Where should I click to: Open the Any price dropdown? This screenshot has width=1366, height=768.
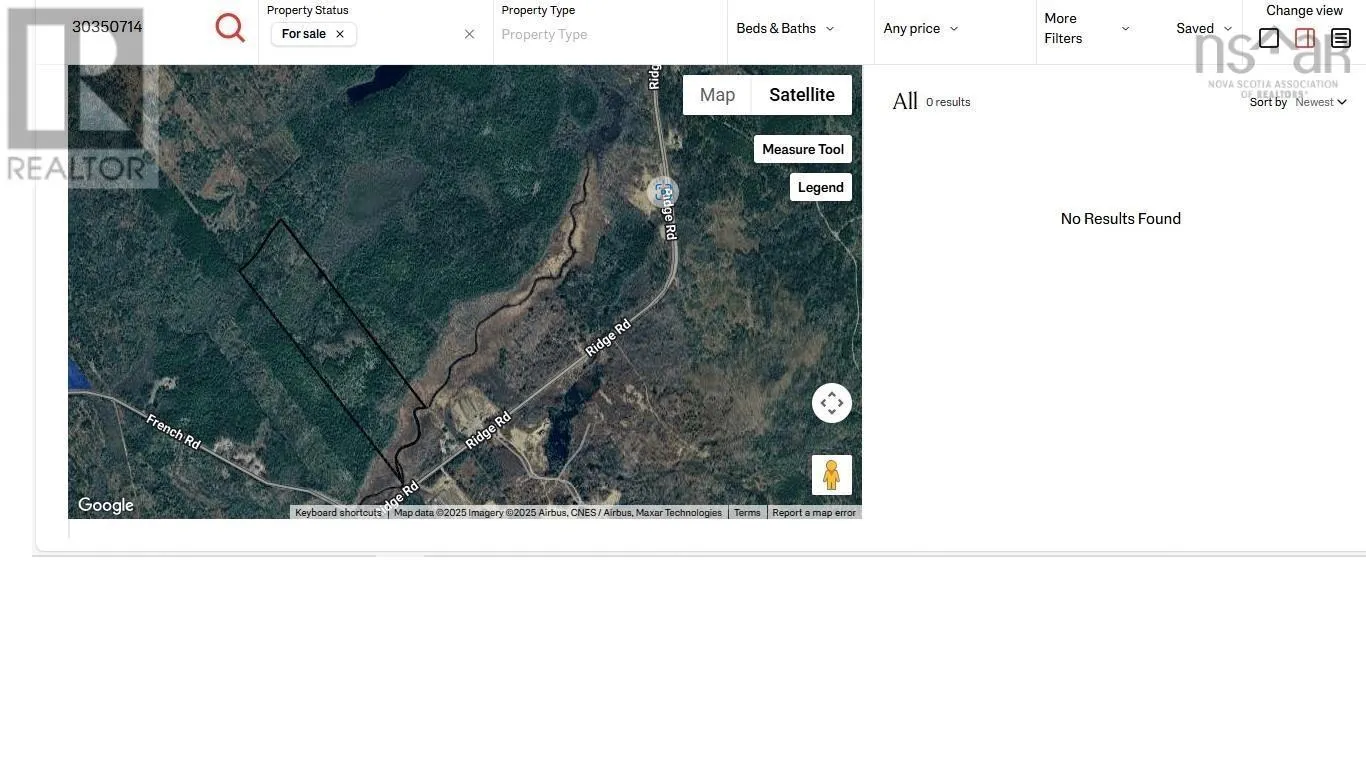tap(920, 29)
